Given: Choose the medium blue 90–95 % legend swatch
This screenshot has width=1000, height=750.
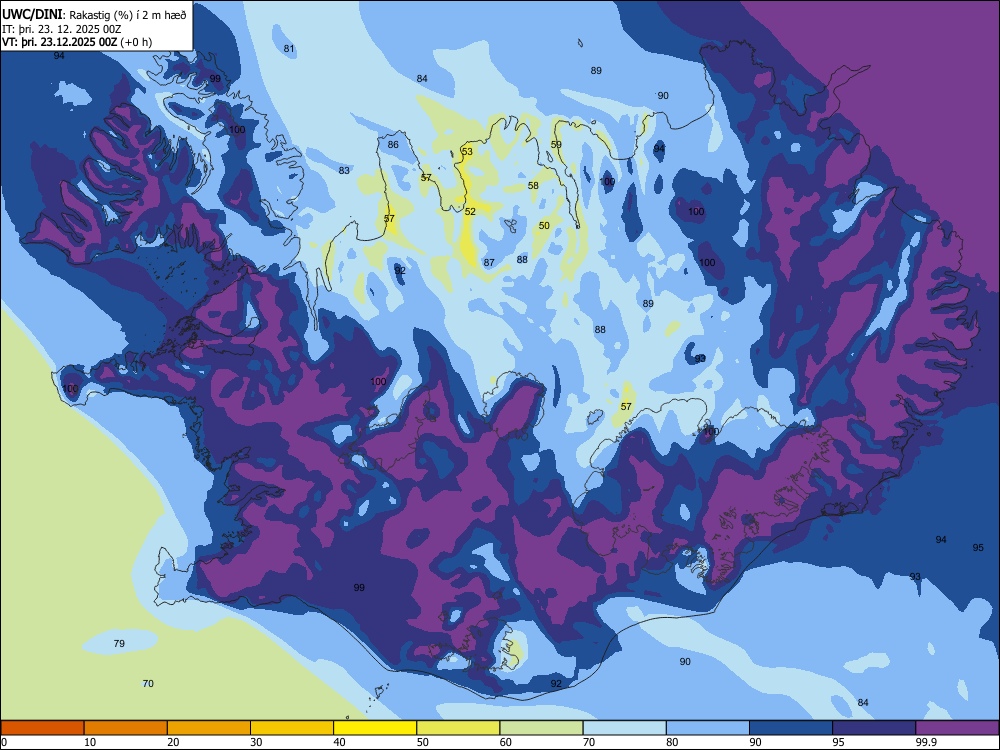Looking at the screenshot, I should pyautogui.click(x=791, y=728).
